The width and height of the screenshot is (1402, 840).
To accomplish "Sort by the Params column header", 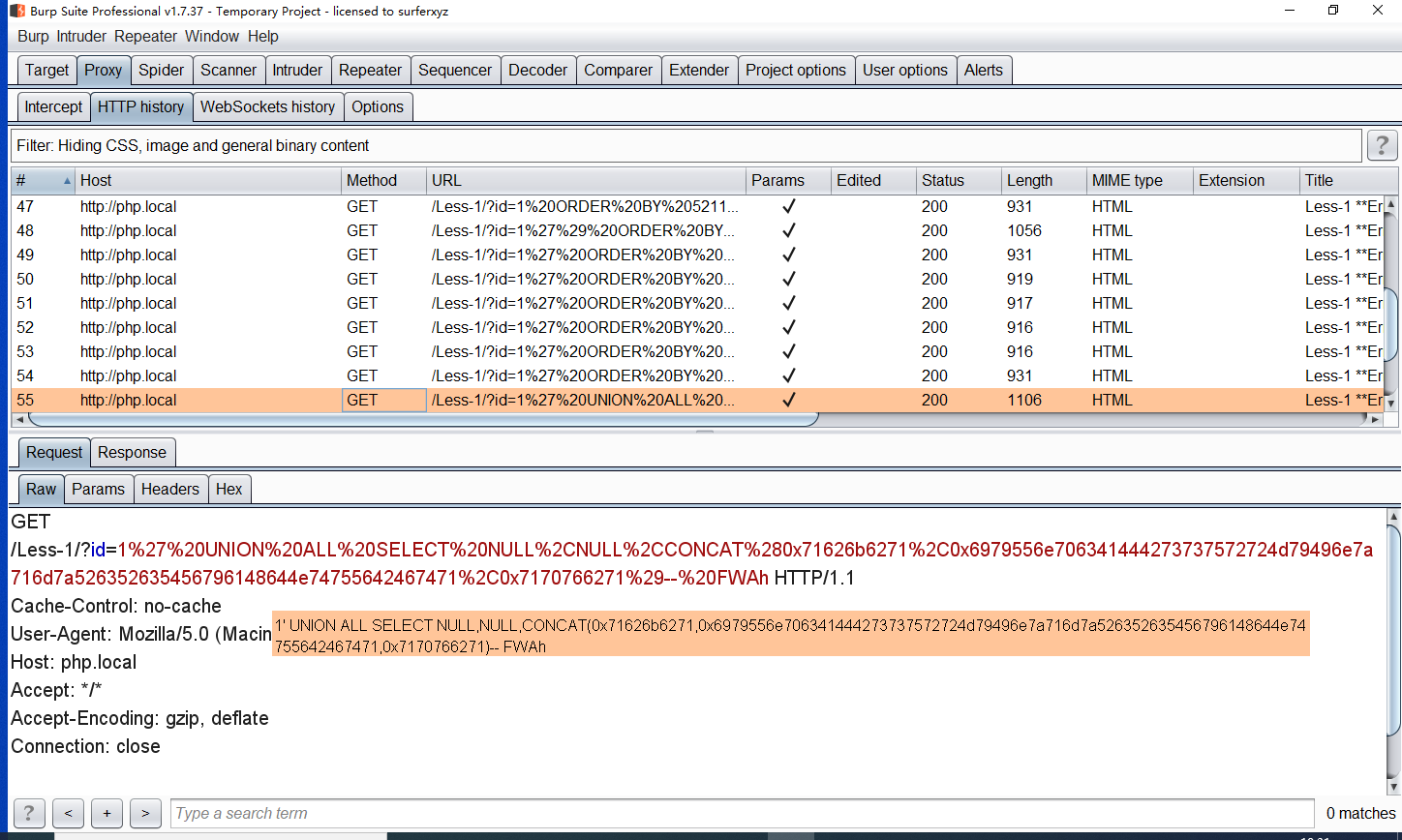I will click(x=788, y=180).
